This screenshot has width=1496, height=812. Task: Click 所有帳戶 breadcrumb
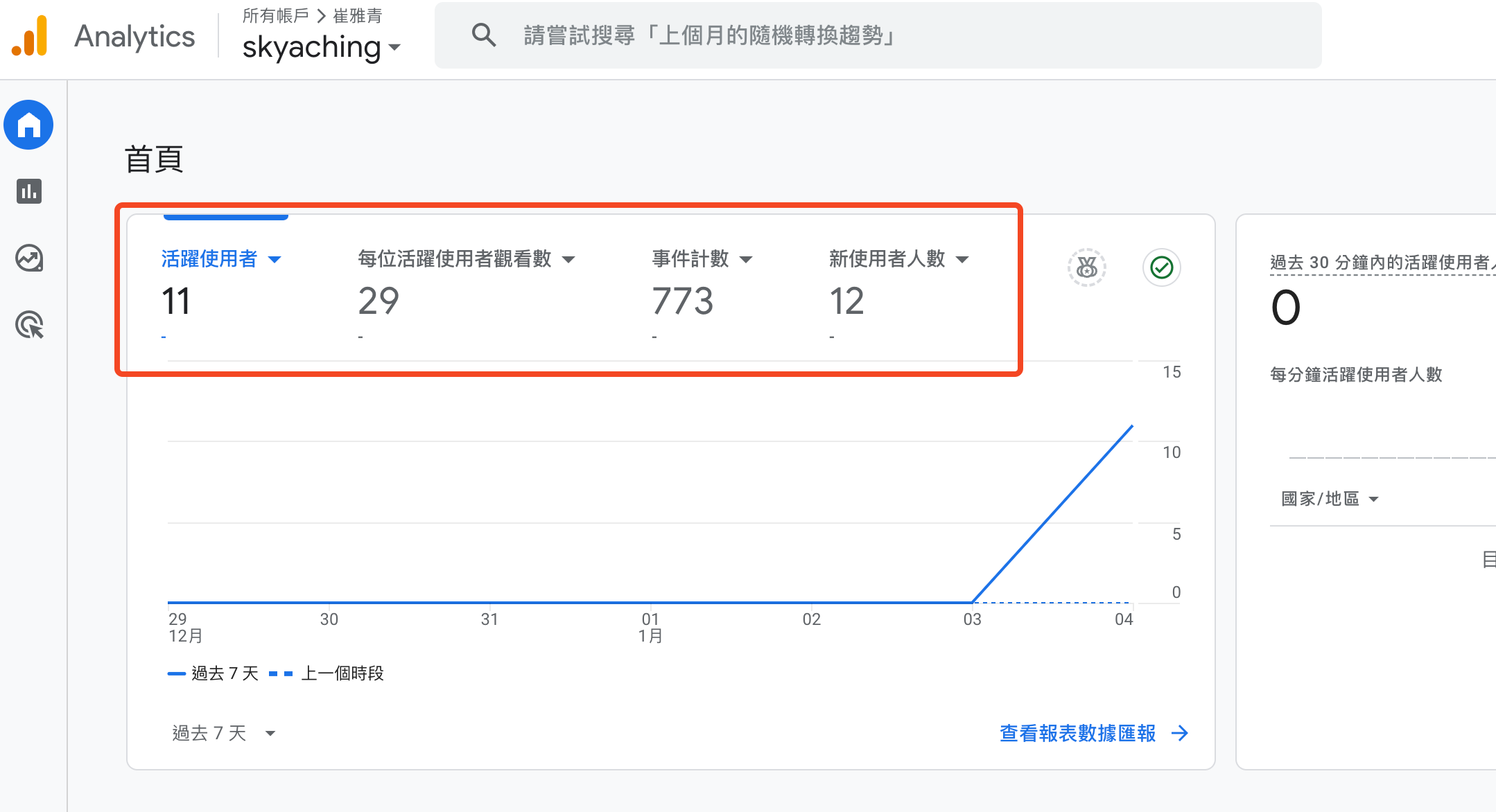276,15
